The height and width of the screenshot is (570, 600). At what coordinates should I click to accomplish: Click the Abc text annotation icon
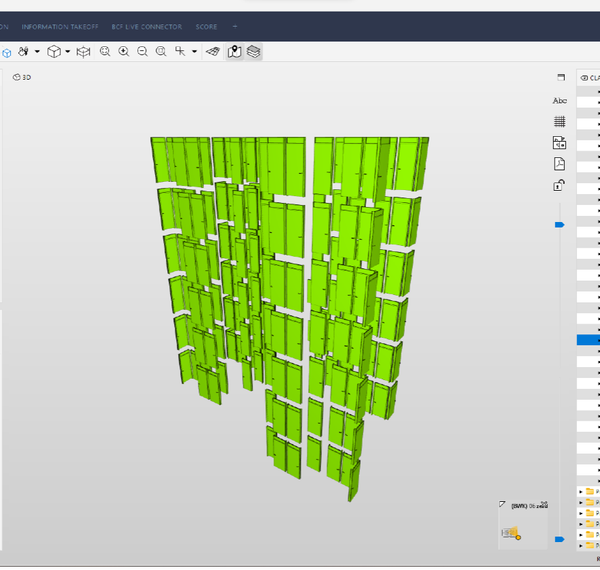point(560,101)
